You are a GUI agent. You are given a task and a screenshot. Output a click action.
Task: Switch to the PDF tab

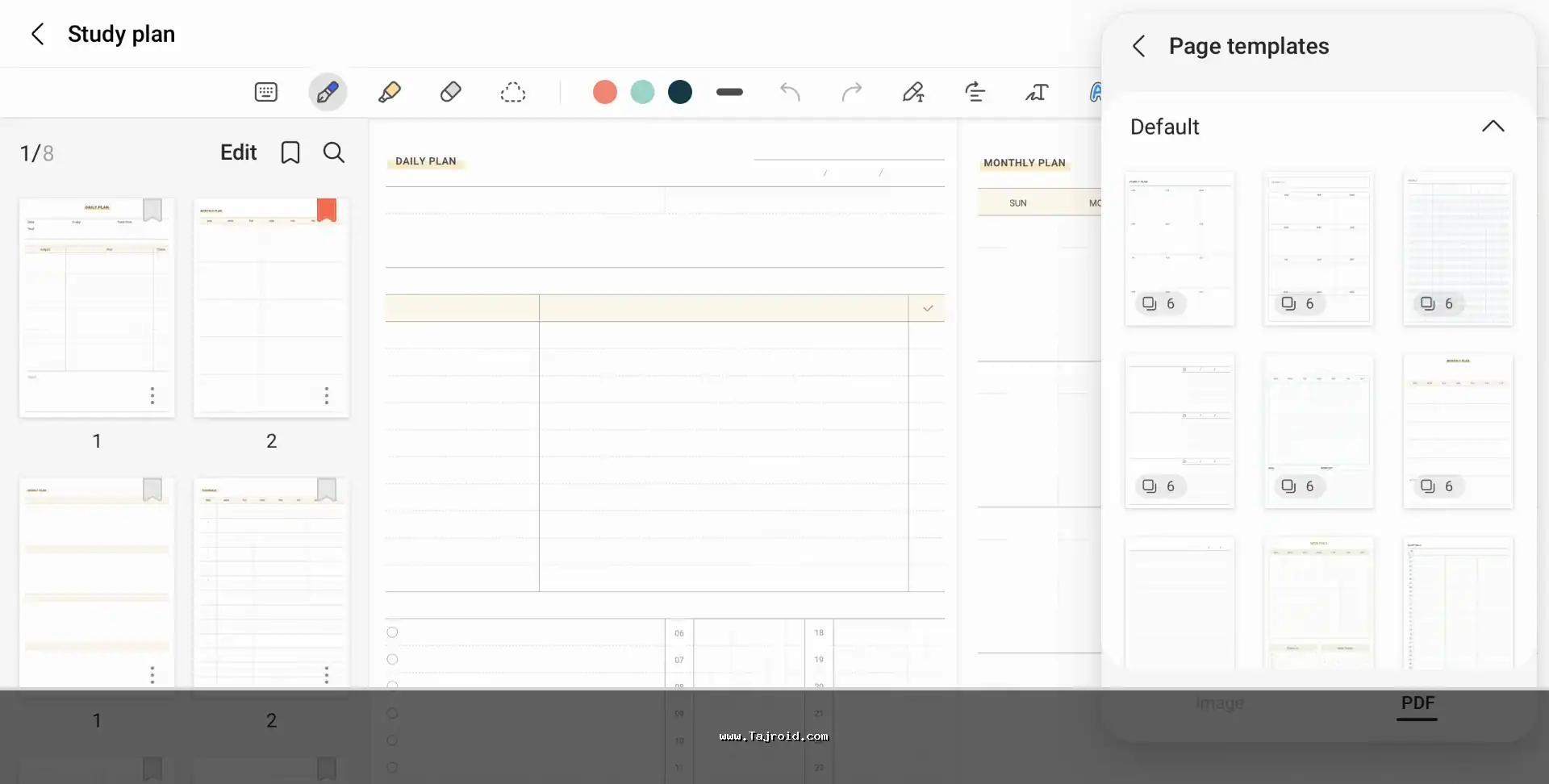pos(1417,703)
